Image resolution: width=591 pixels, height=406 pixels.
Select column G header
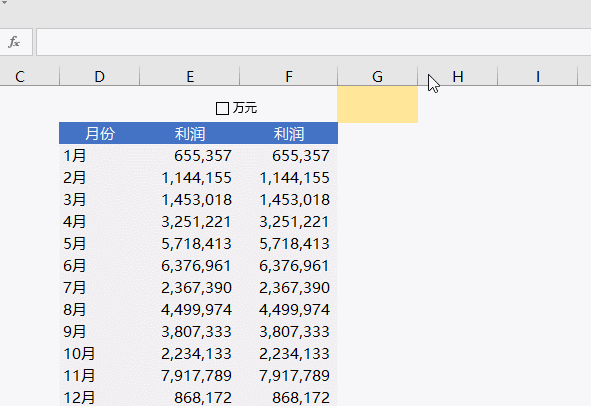tap(377, 77)
